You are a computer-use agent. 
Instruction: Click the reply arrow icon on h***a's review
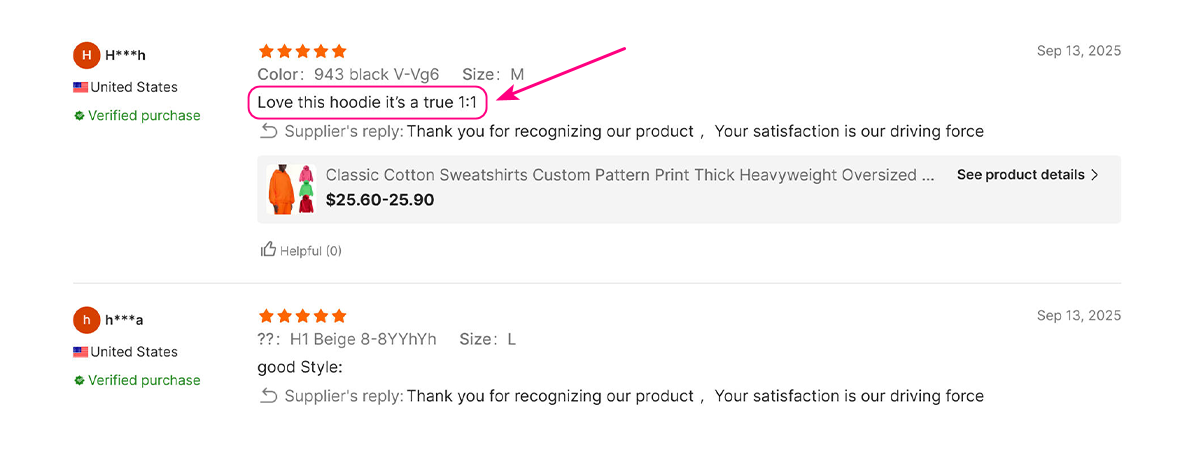(x=268, y=396)
